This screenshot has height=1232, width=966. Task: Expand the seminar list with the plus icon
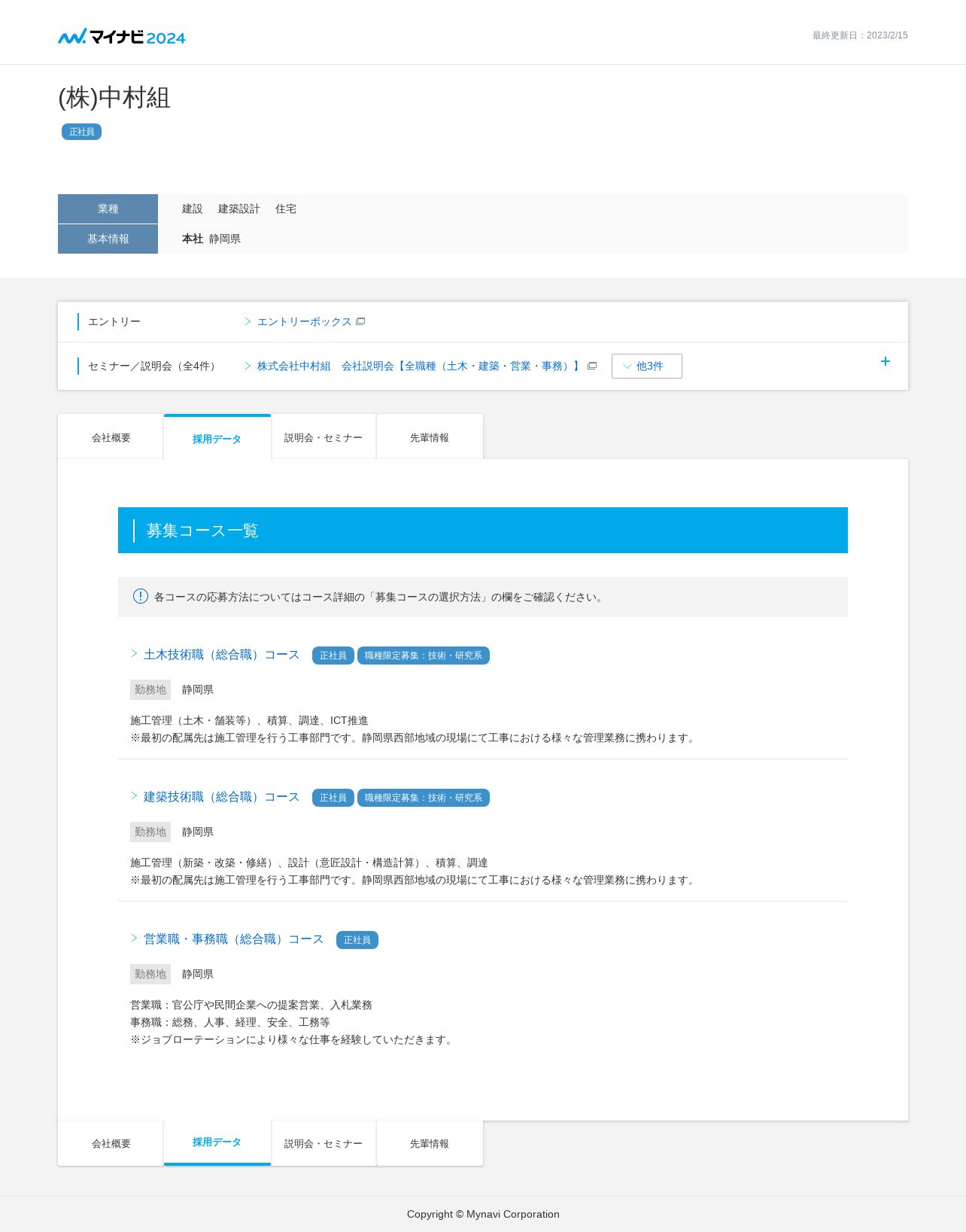point(885,361)
